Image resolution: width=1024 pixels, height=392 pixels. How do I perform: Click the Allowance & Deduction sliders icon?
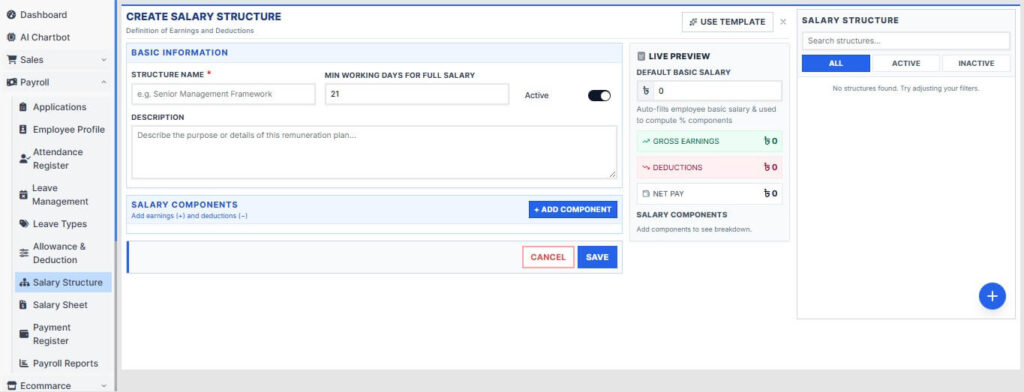point(24,253)
